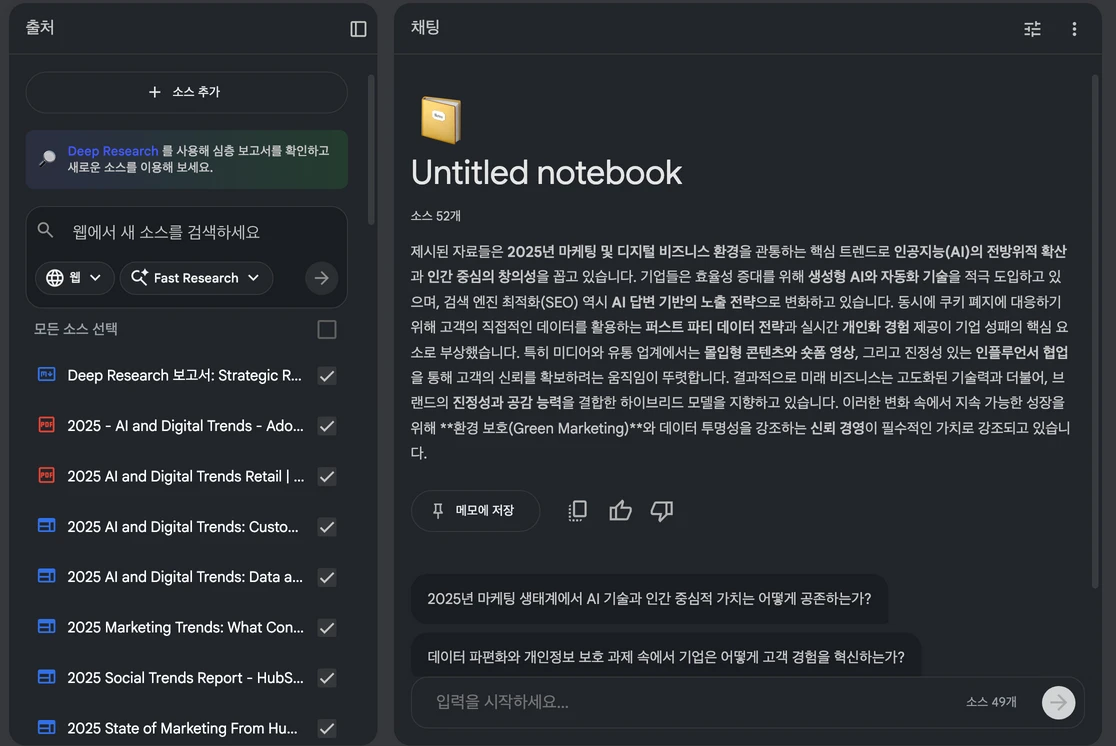Screen dimensions: 1116x746
Task: Click the 소스 추가 button
Action: click(x=186, y=92)
